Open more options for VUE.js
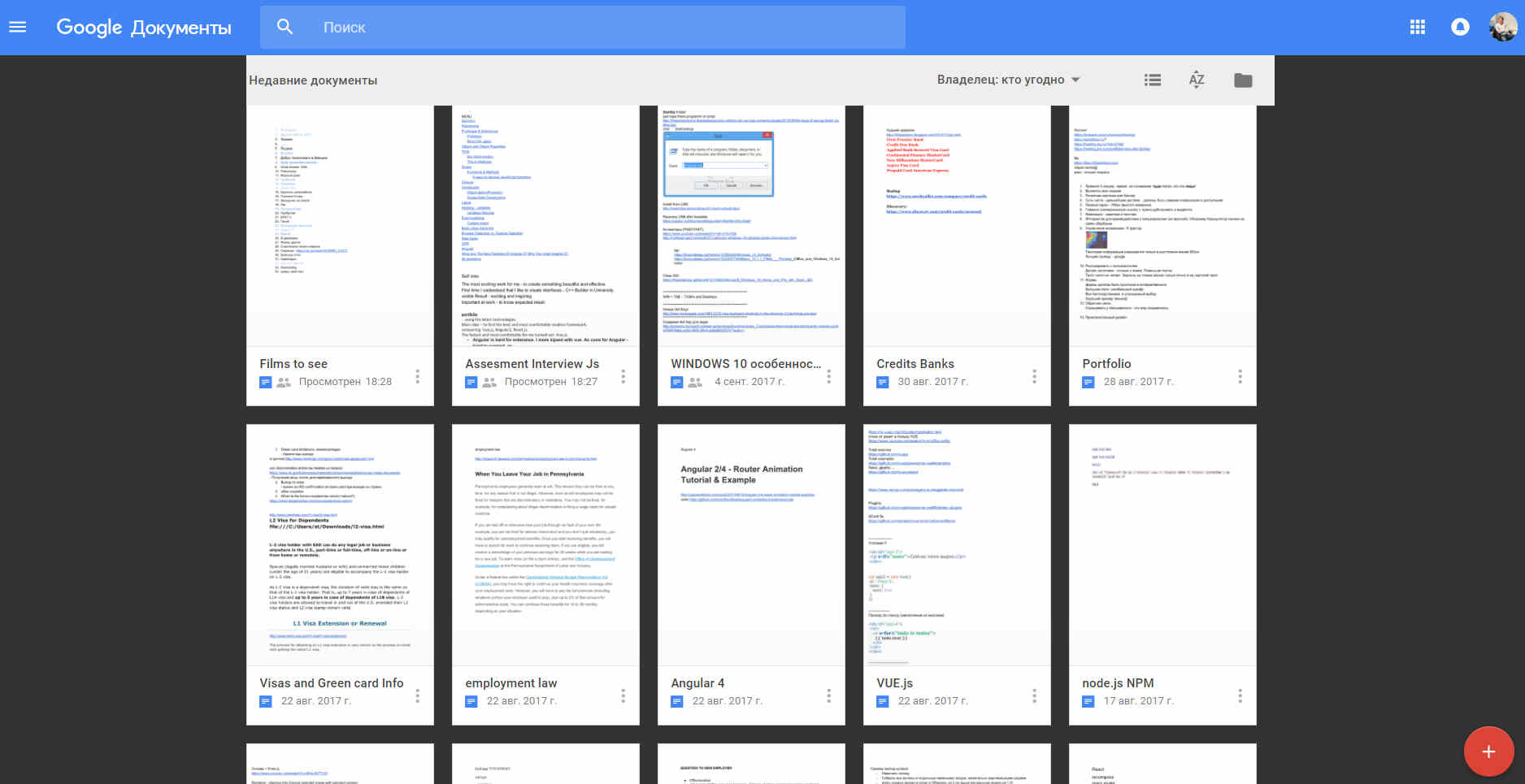1525x784 pixels. 1035,695
